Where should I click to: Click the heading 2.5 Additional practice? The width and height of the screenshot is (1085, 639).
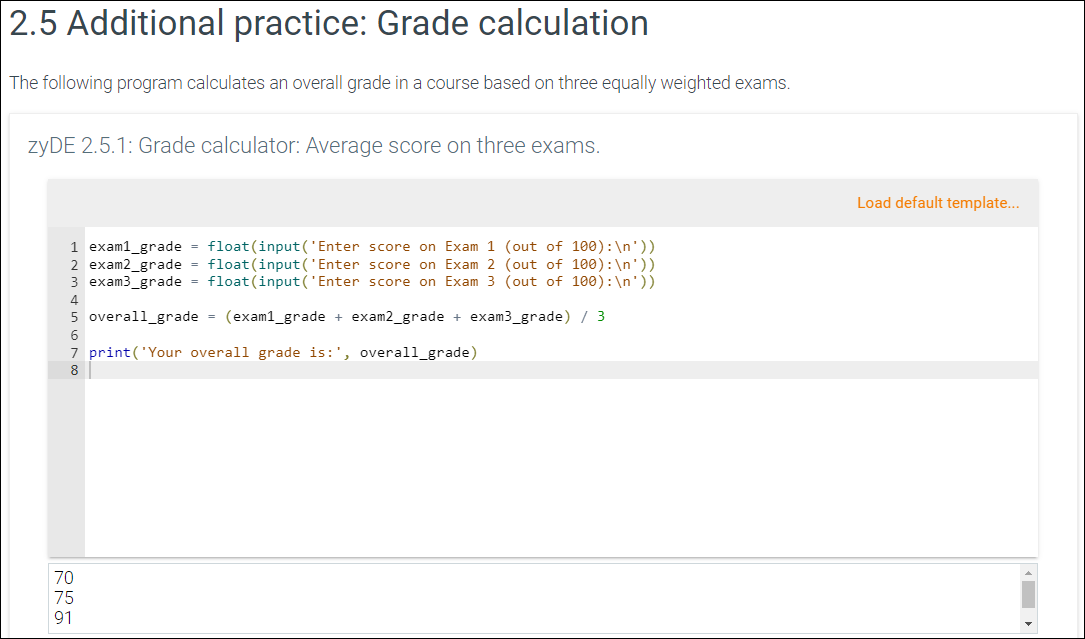pyautogui.click(x=327, y=23)
